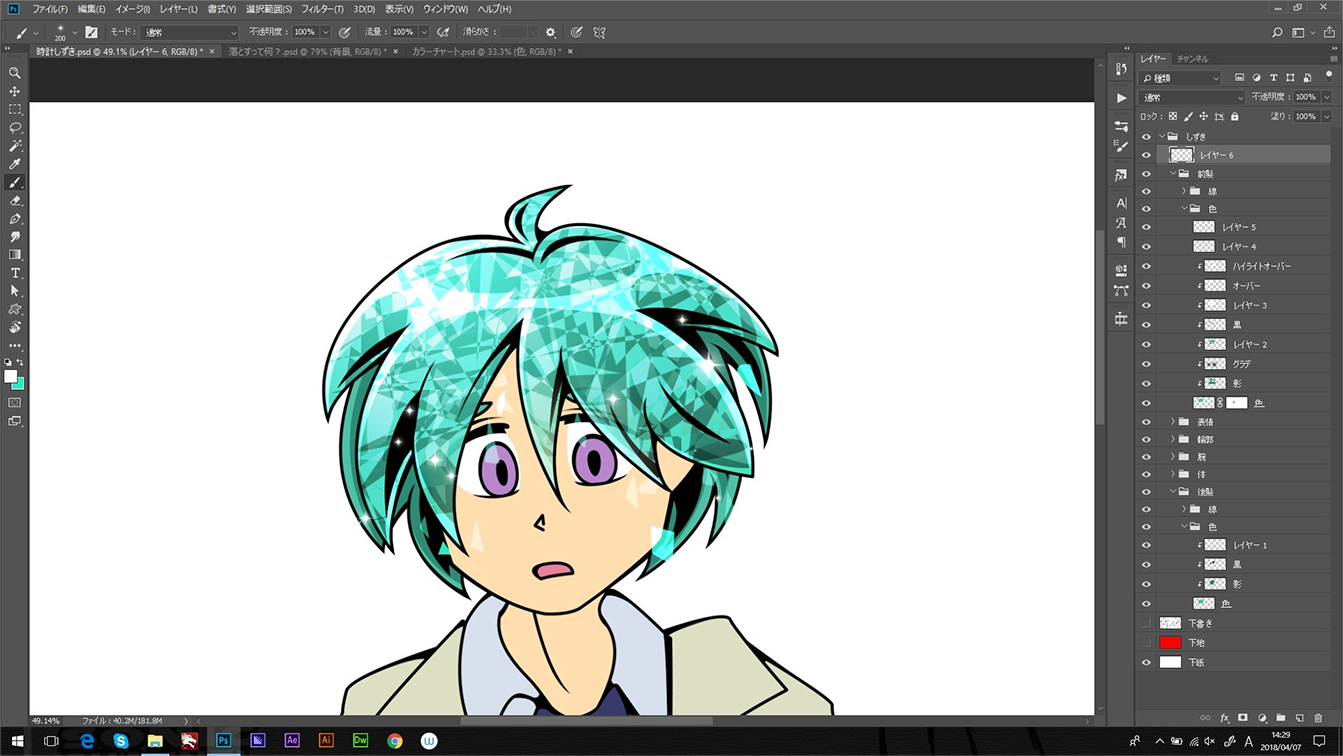Select the Eraser tool
This screenshot has height=756, width=1343.
[14, 201]
